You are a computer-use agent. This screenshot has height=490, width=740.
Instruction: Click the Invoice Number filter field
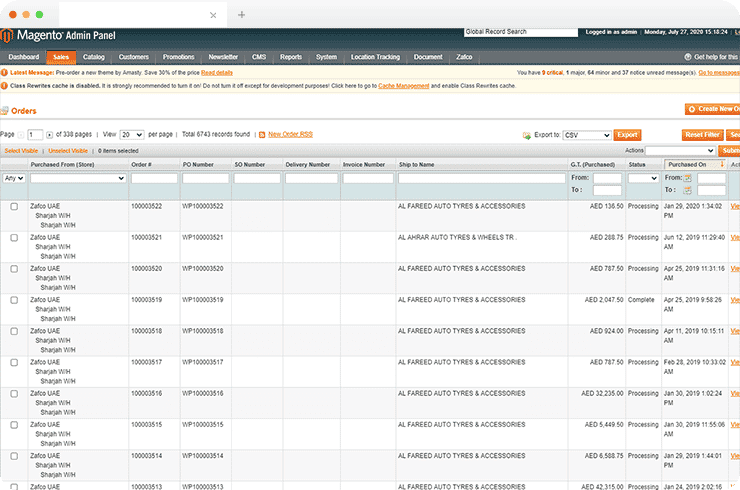tap(368, 178)
